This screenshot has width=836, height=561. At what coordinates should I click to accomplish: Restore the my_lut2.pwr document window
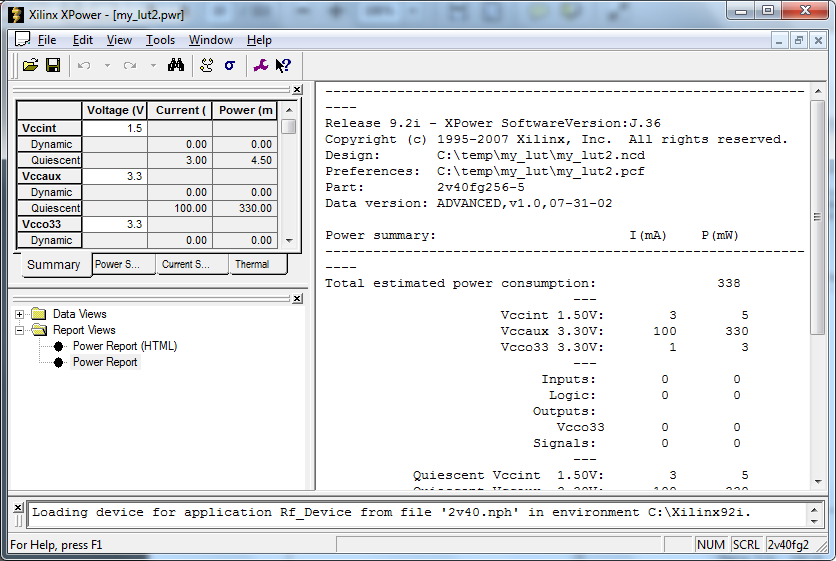798,41
